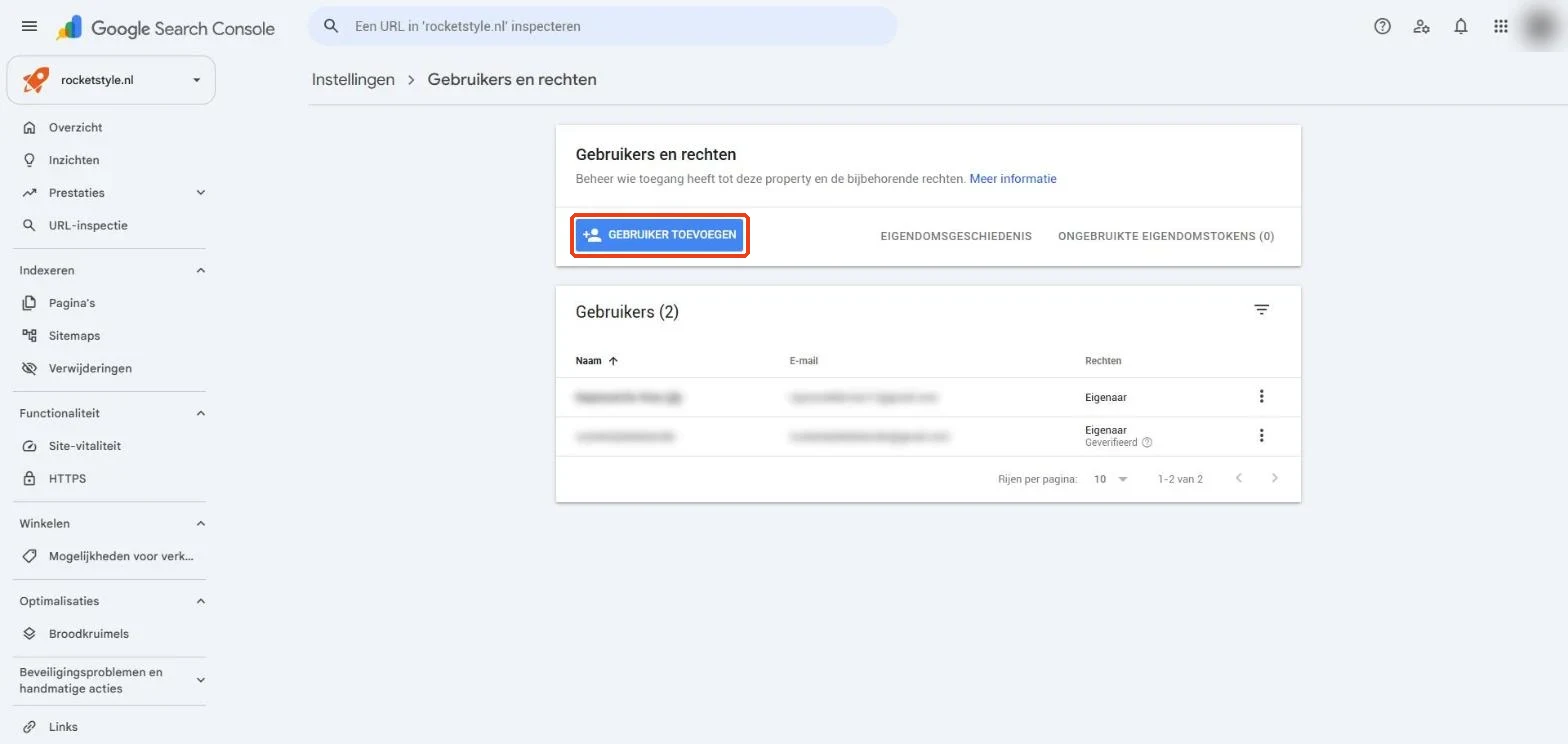Click the Google Search Console logo
Viewport: 1568px width, 744px height.
(166, 28)
